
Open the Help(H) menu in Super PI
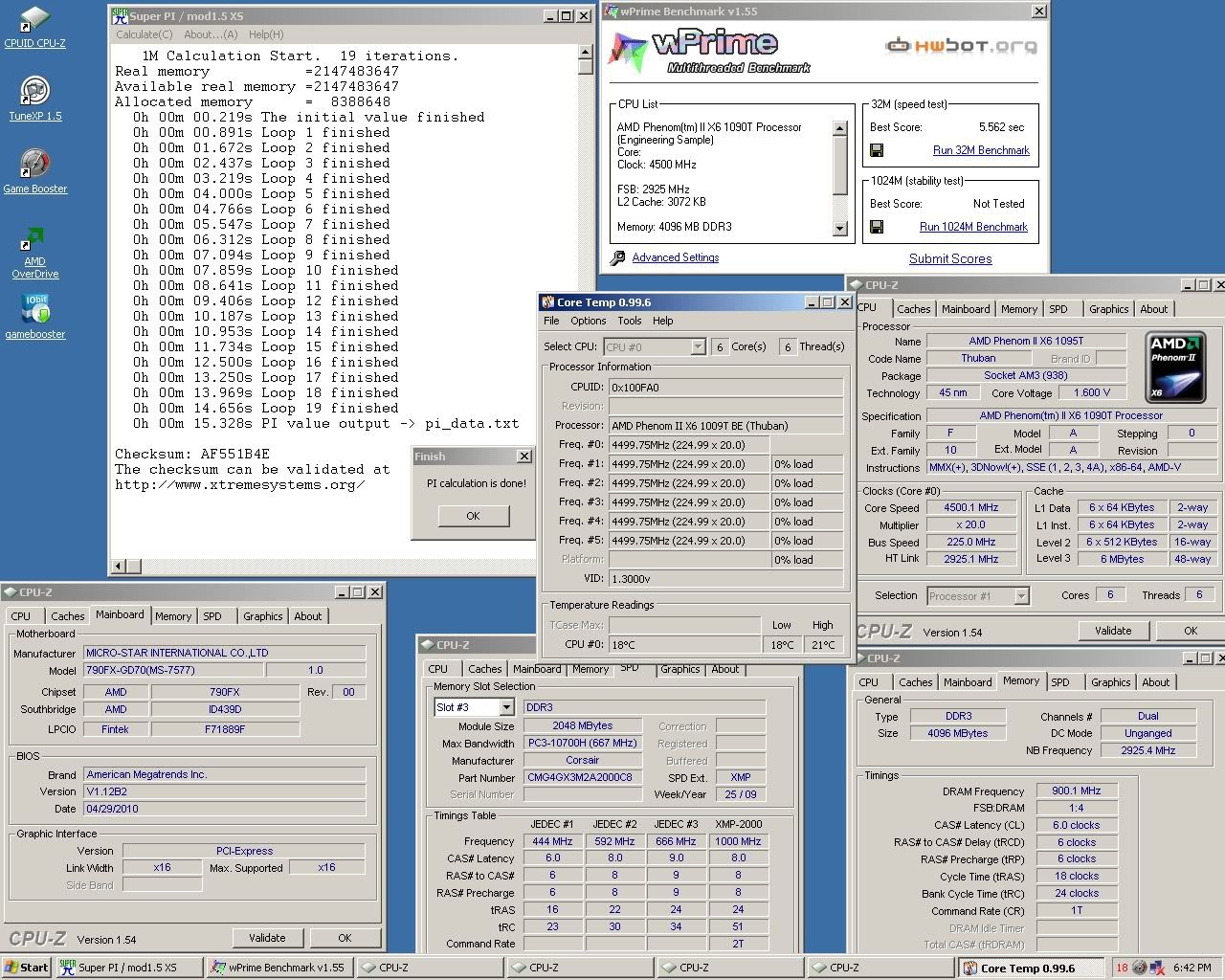[x=266, y=34]
